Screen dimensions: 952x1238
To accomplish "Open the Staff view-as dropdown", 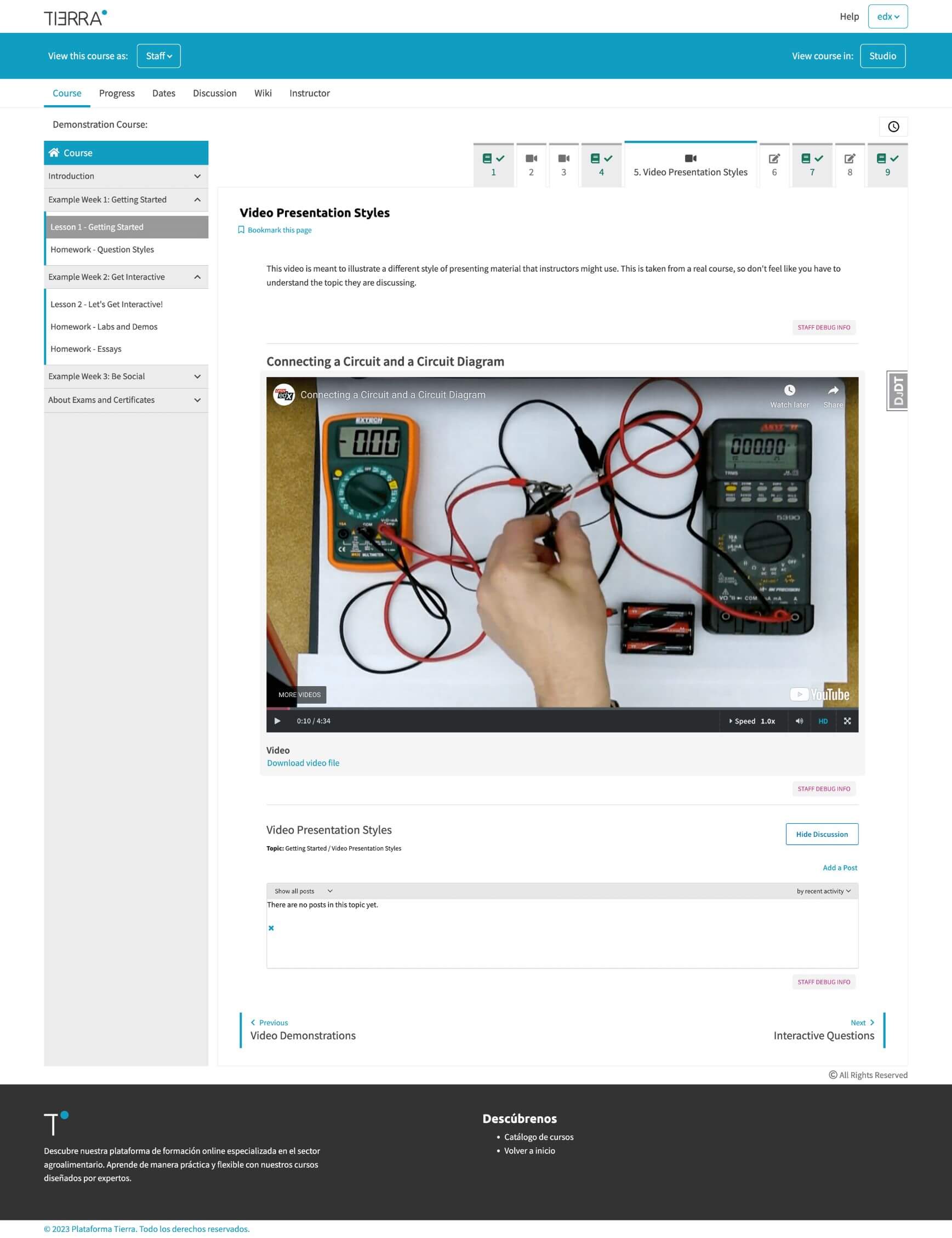I will click(159, 55).
